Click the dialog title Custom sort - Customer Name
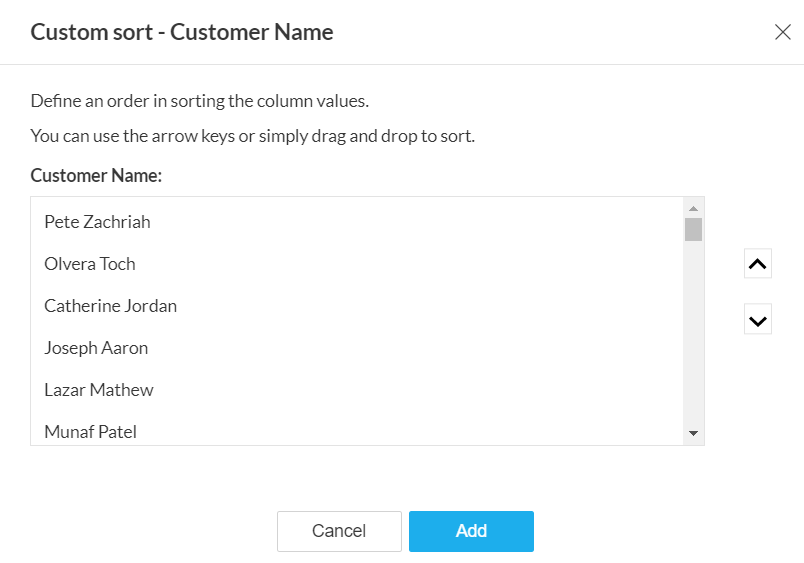The image size is (804, 563). [182, 32]
